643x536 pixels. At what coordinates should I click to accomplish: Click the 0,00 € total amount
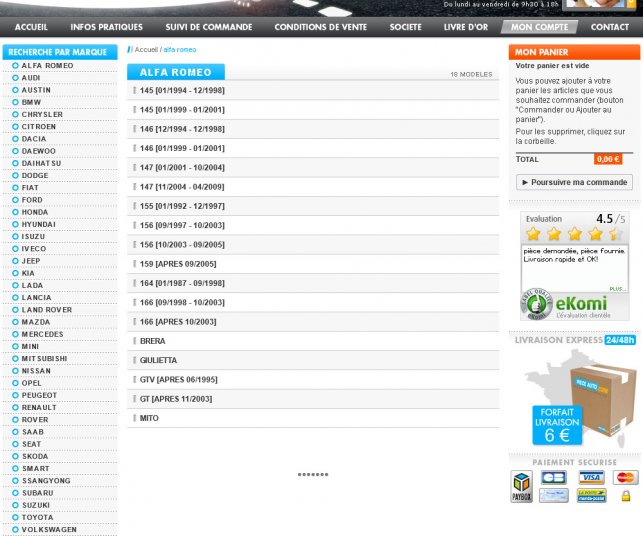click(608, 159)
